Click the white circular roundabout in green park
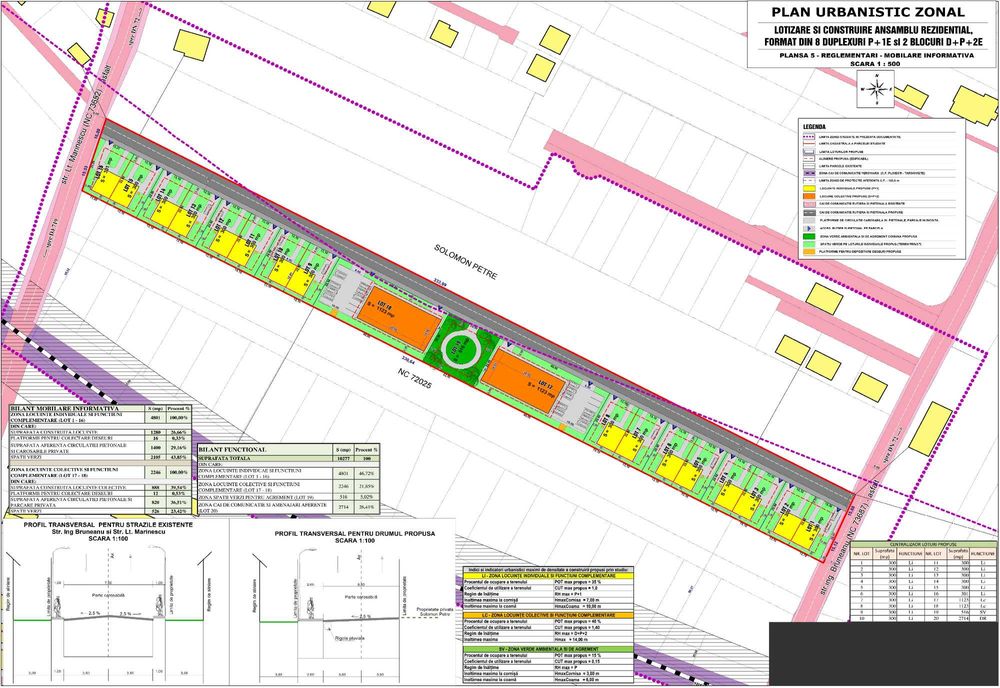Screen dimensions: 1000x688 point(461,347)
